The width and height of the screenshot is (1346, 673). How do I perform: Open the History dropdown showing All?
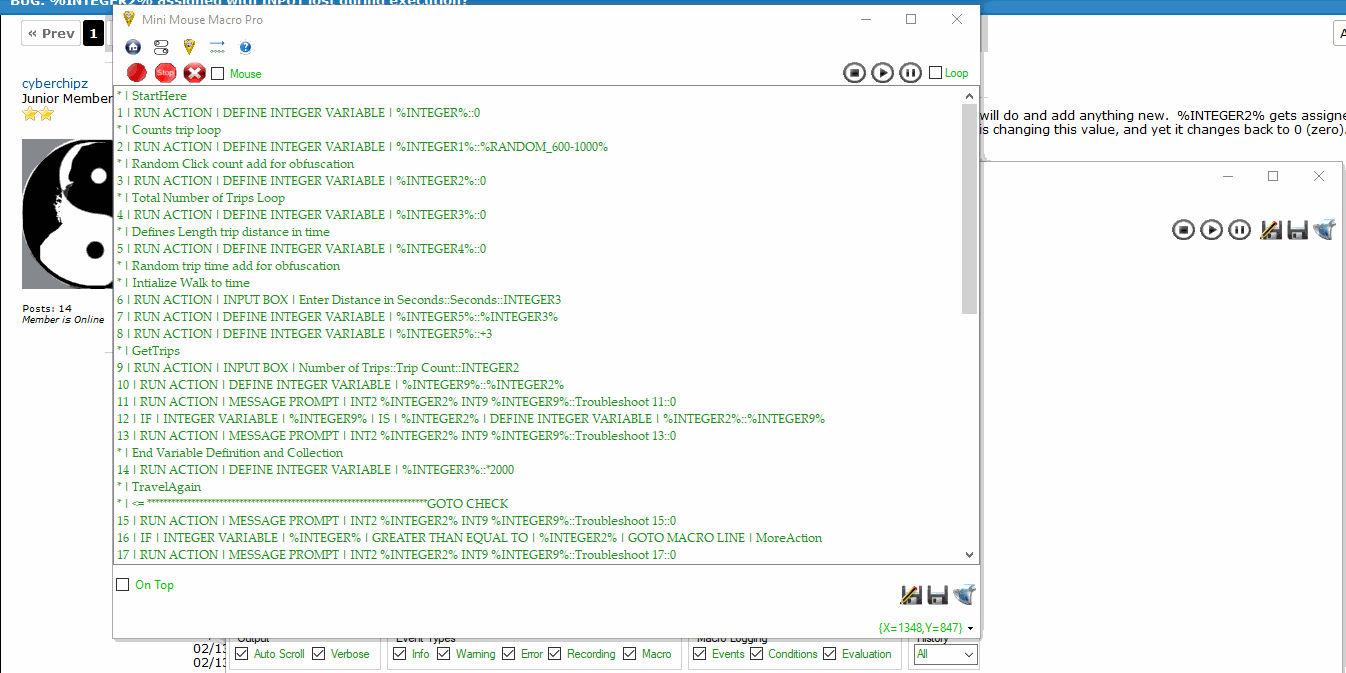coord(944,654)
